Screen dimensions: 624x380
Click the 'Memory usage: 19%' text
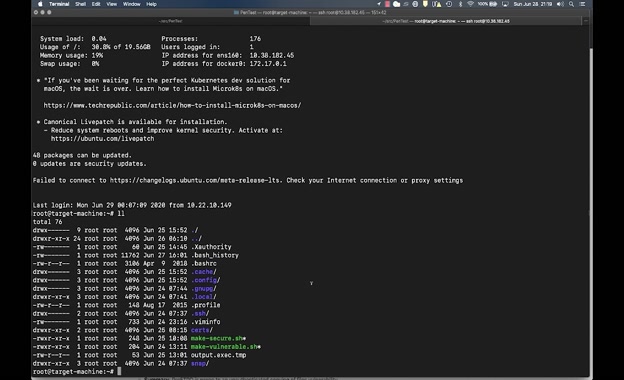(71, 55)
